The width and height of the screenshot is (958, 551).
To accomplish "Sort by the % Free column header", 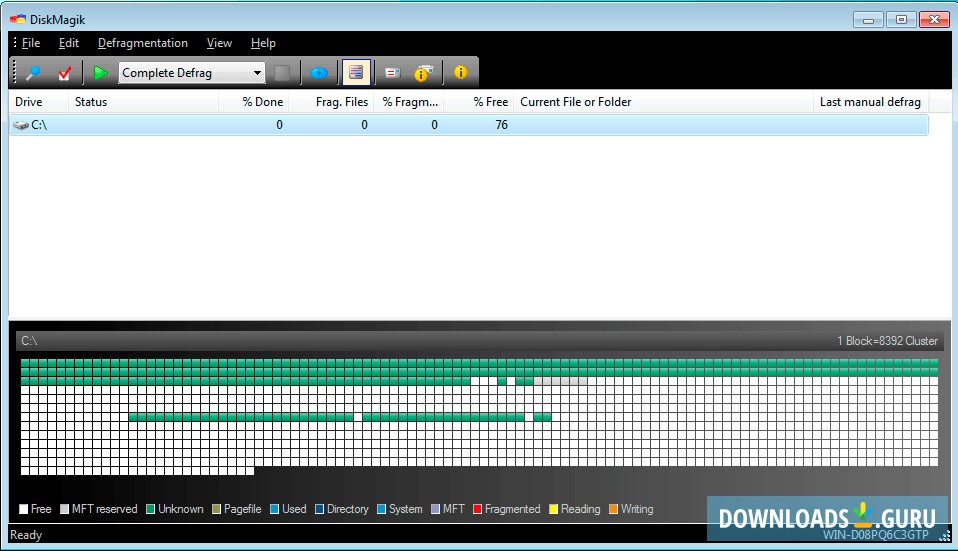I will pyautogui.click(x=479, y=102).
